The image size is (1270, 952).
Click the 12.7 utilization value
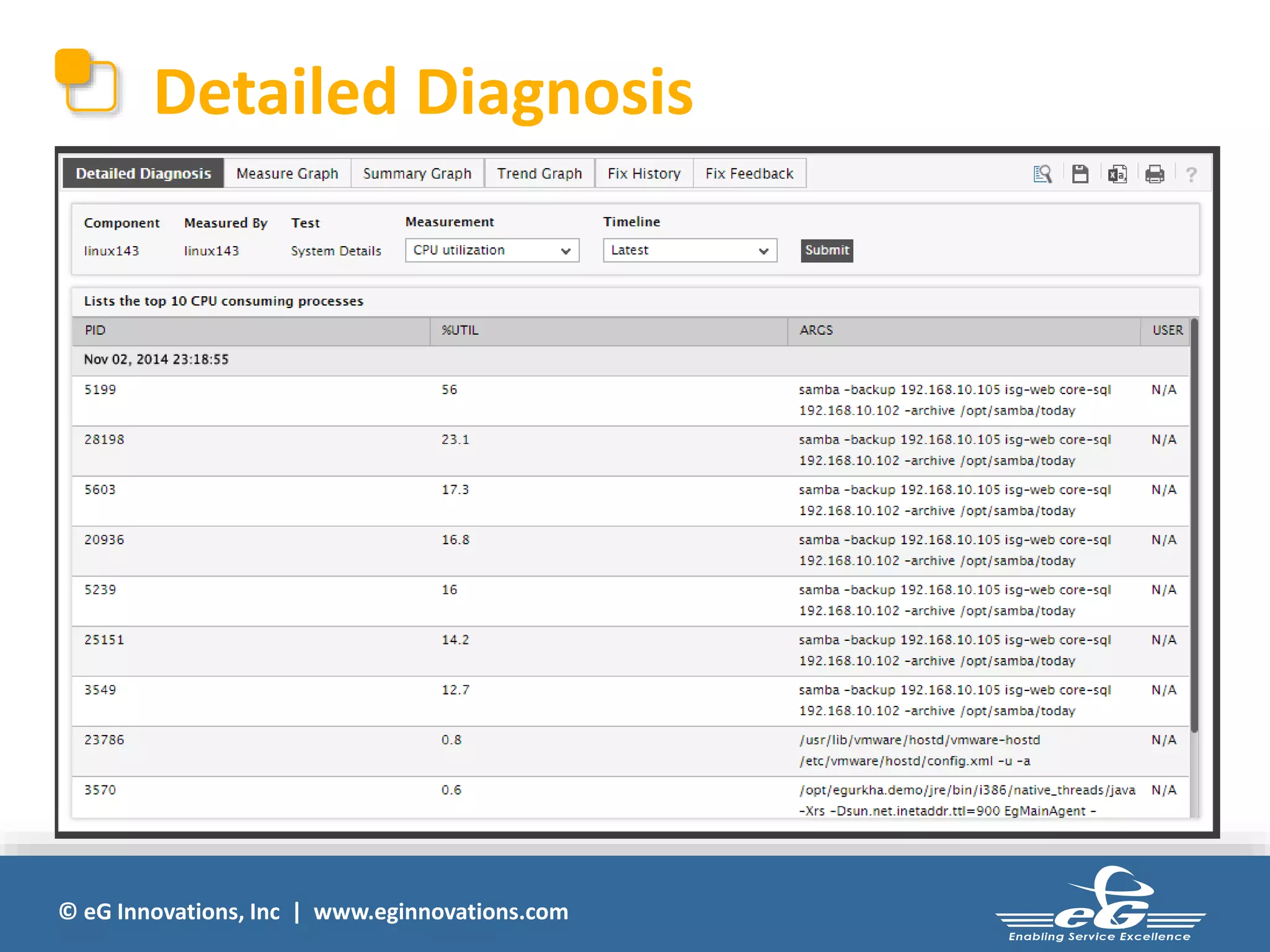point(455,690)
